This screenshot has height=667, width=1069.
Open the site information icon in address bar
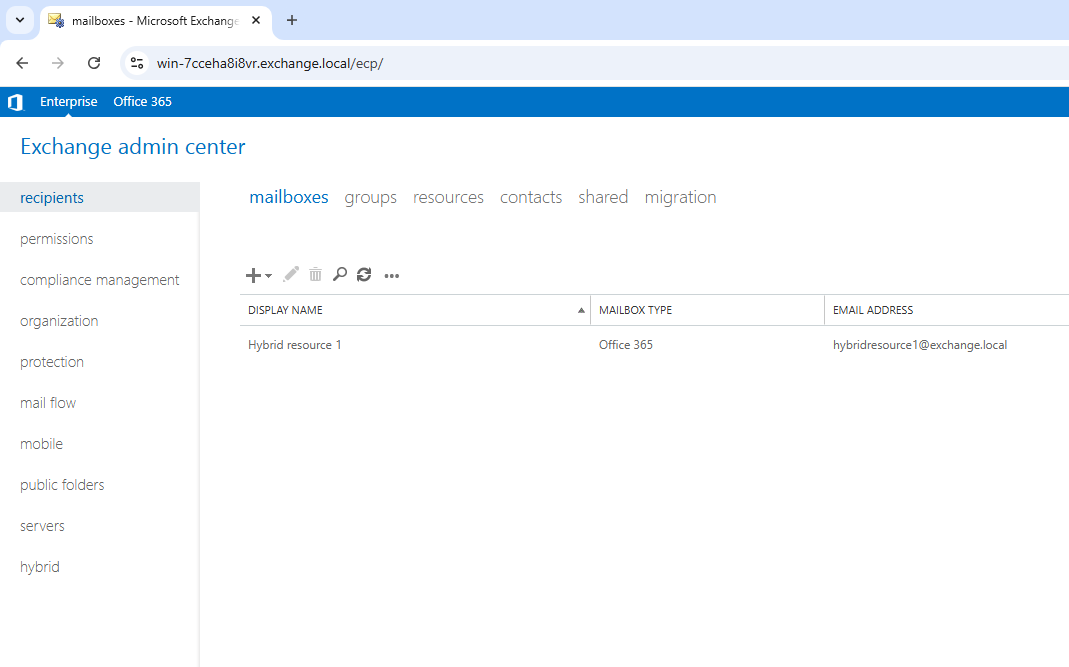point(137,63)
